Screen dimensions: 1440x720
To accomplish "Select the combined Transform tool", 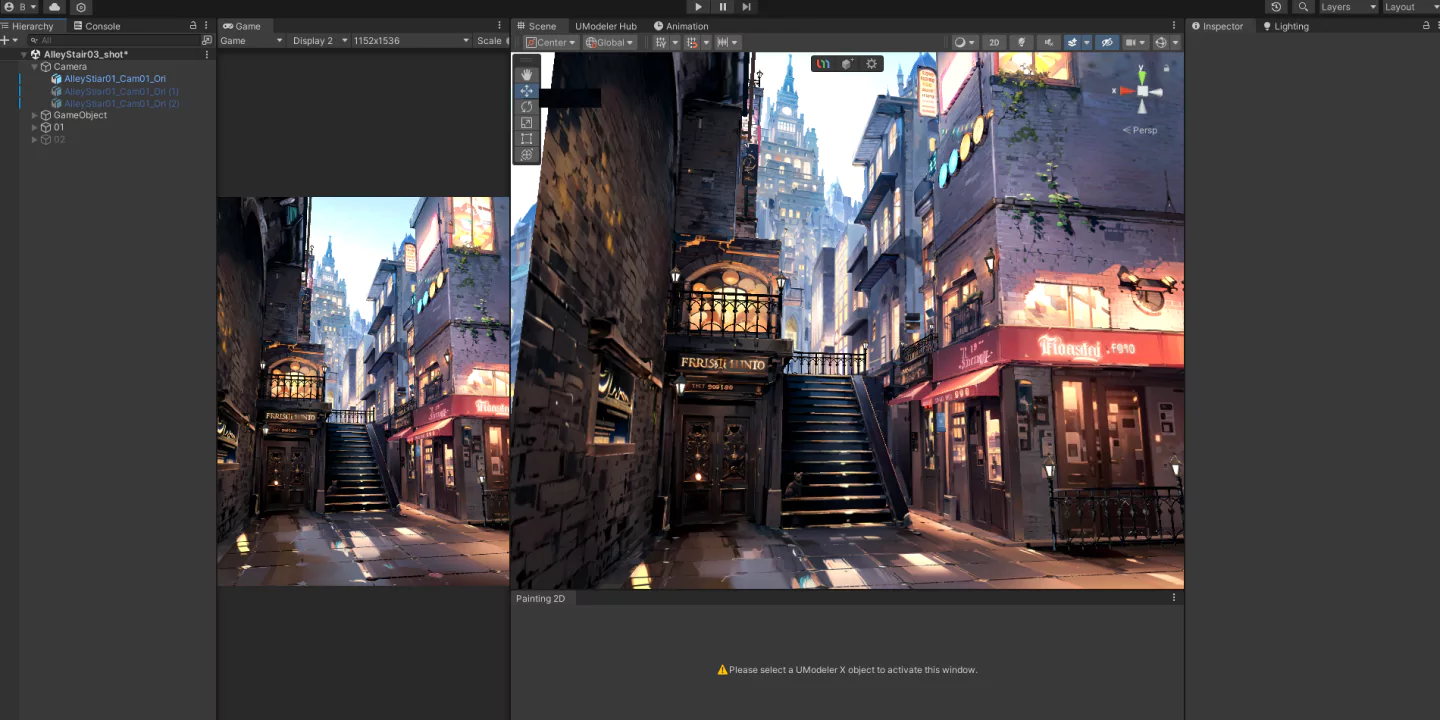I will tap(527, 155).
